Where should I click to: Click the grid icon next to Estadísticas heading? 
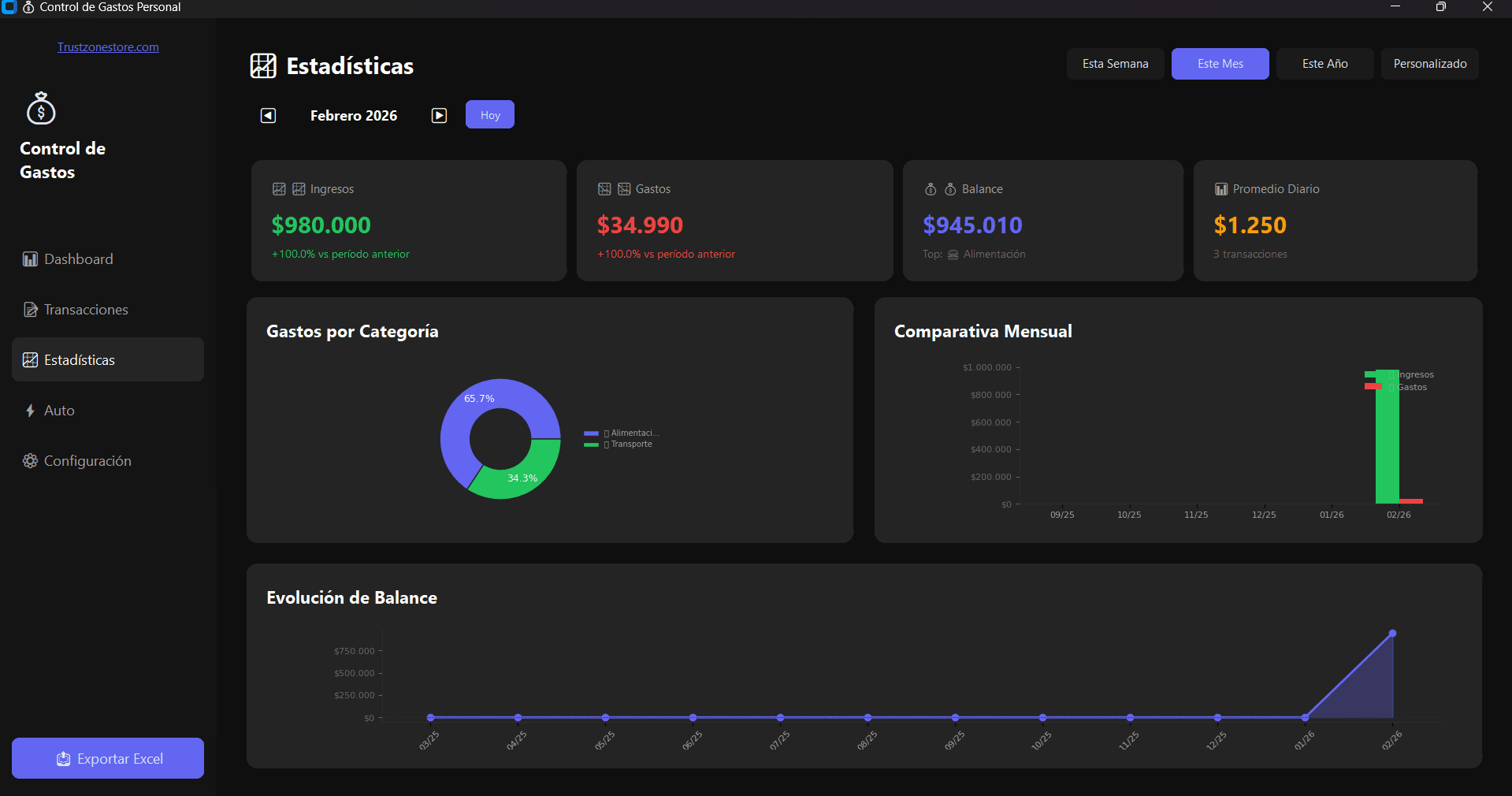pyautogui.click(x=263, y=65)
